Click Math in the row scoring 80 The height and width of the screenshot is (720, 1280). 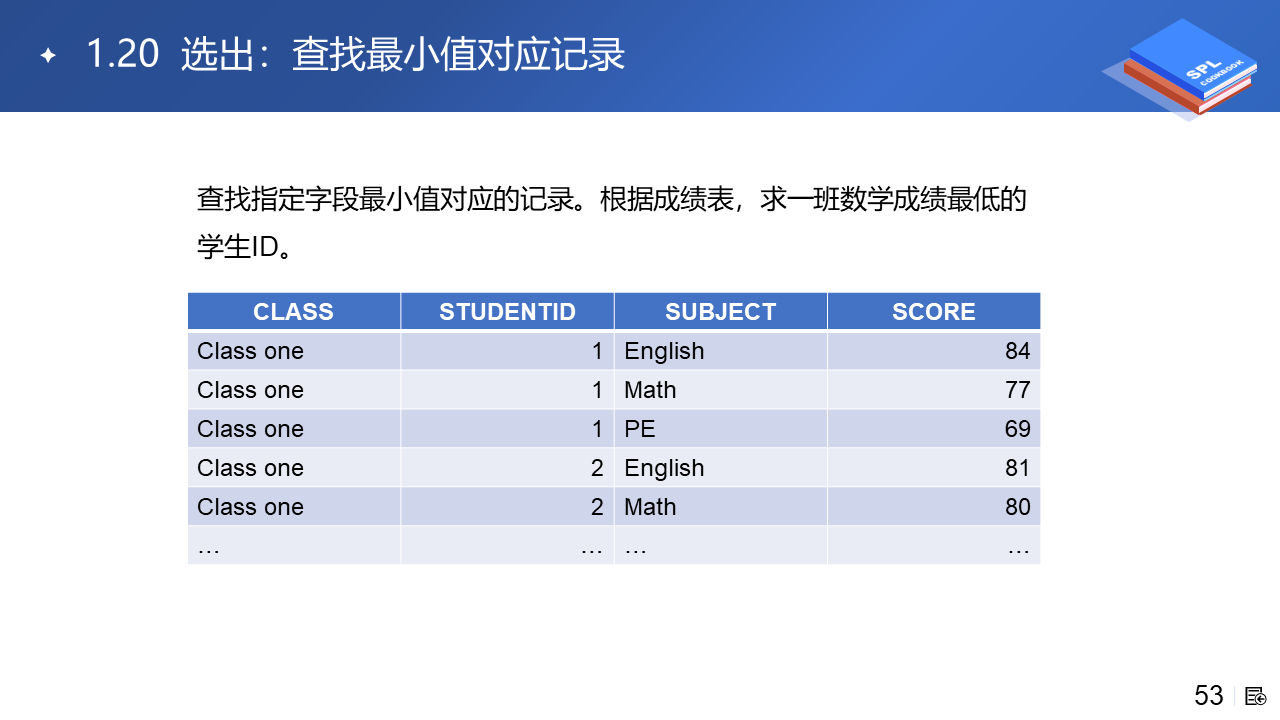pos(721,507)
